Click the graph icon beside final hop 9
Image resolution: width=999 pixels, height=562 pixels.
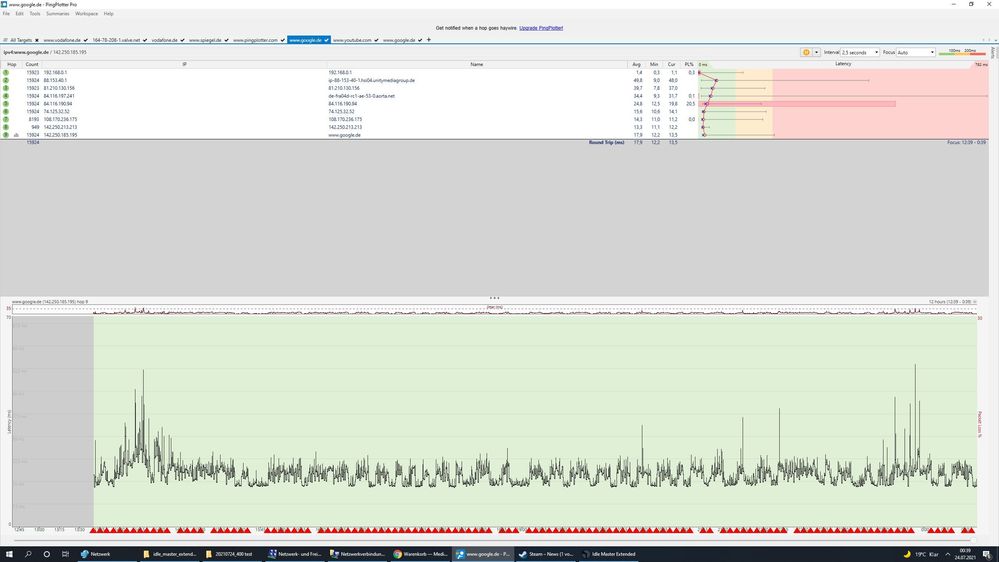coord(16,135)
